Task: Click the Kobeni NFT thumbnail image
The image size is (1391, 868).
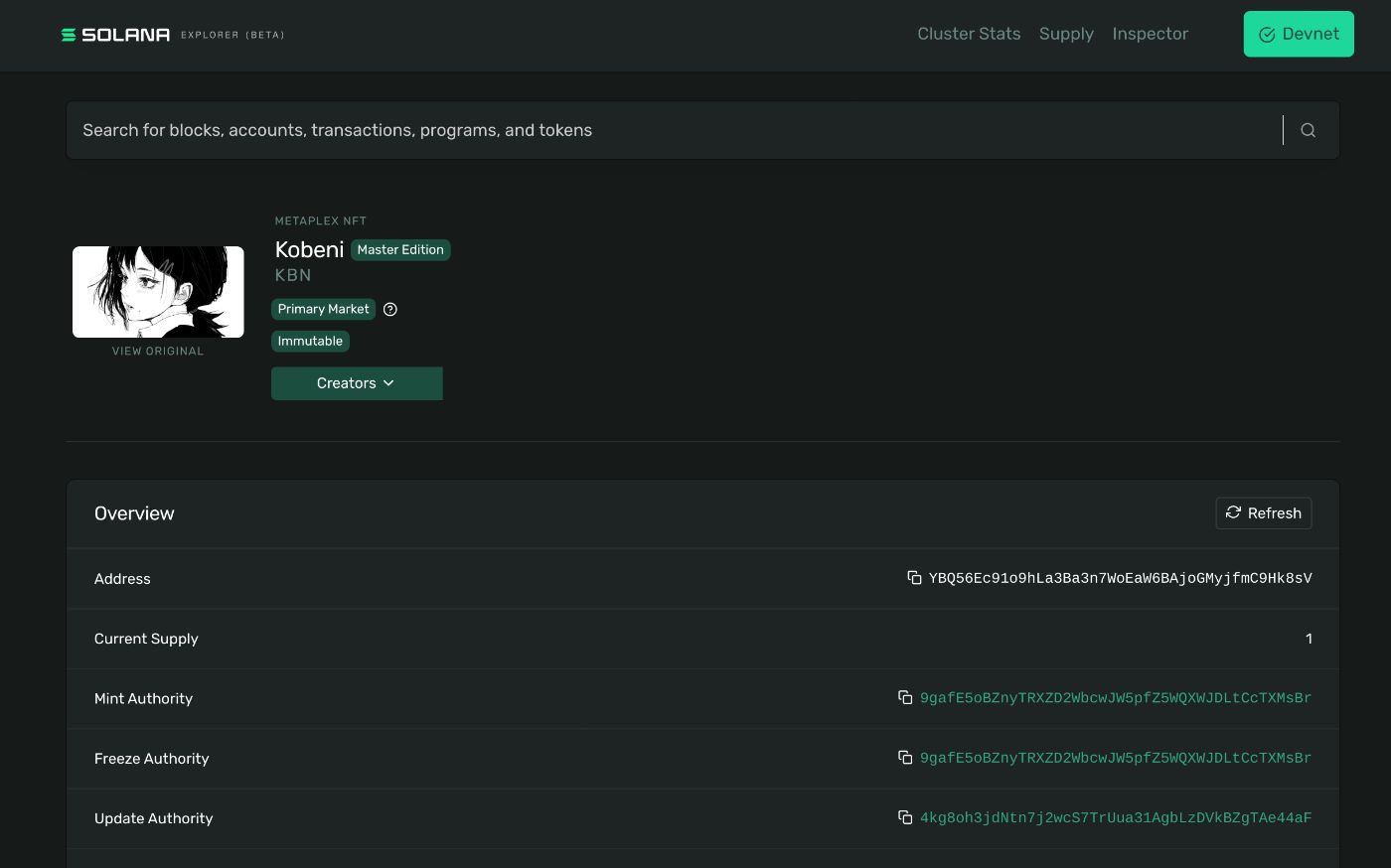Action: (x=158, y=292)
